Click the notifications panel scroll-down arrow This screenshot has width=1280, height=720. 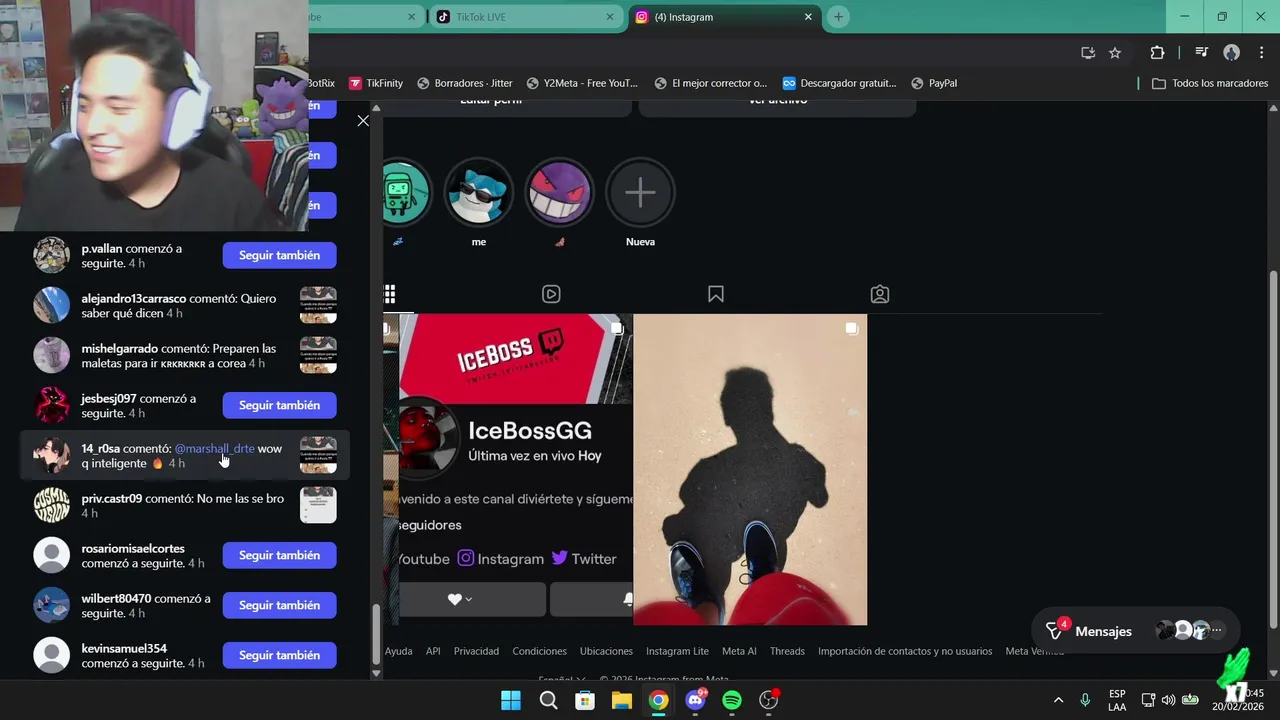click(x=376, y=673)
